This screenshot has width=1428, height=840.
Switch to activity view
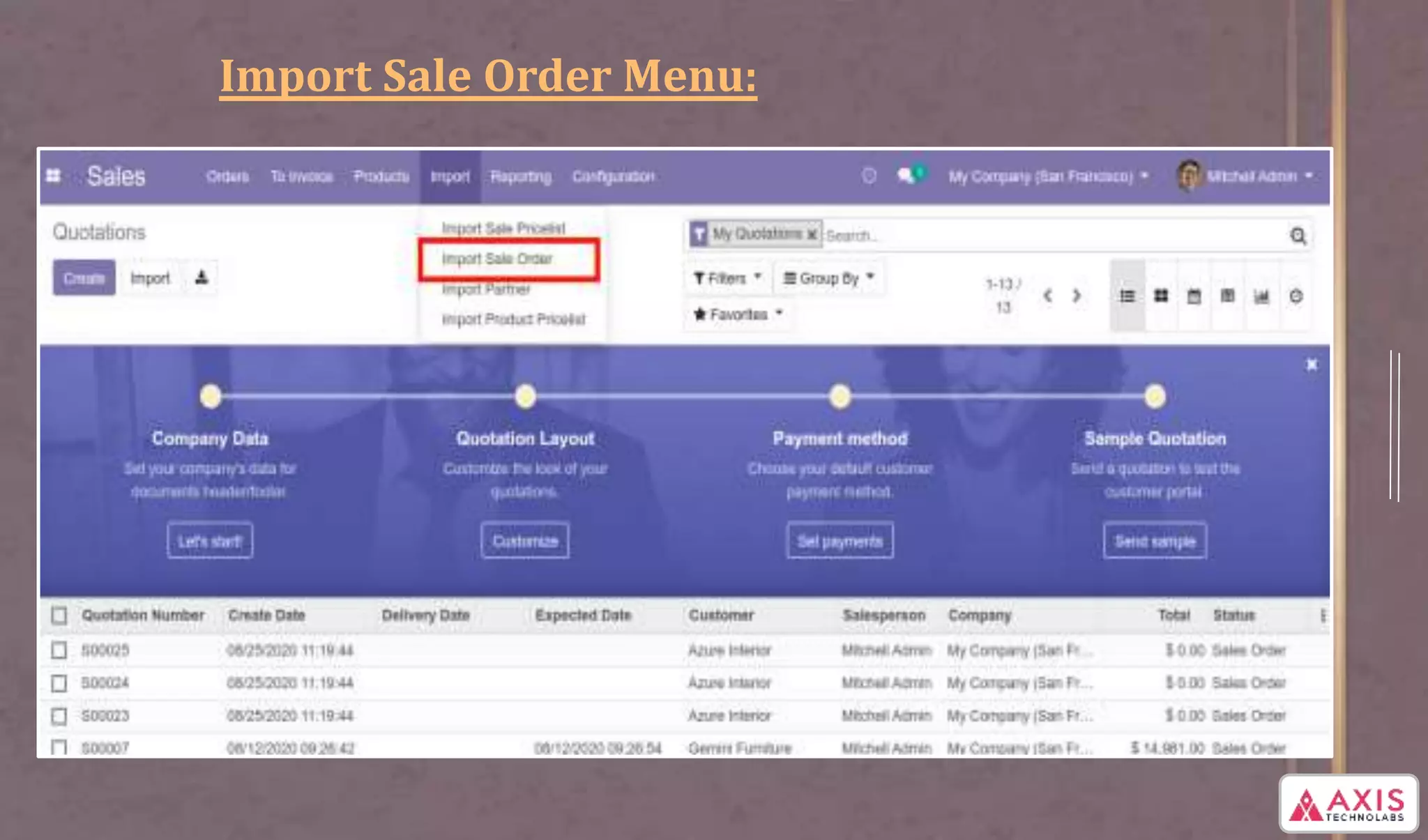point(1296,296)
